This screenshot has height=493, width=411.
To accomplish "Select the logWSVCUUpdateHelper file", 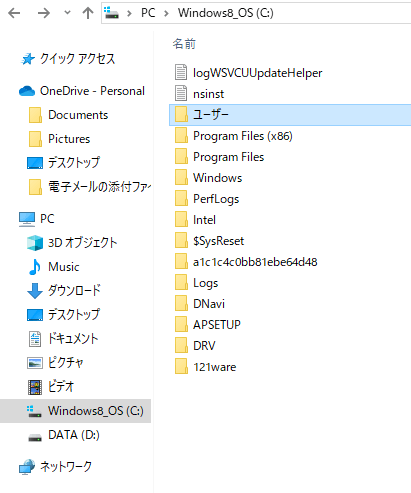I will [x=257, y=73].
